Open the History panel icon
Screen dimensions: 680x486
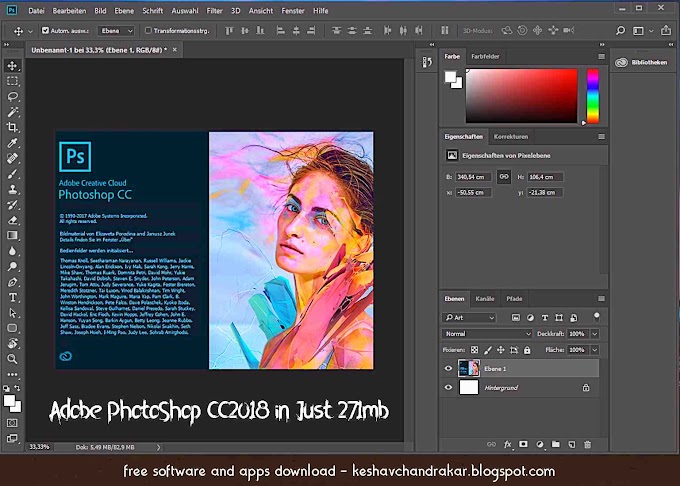427,62
